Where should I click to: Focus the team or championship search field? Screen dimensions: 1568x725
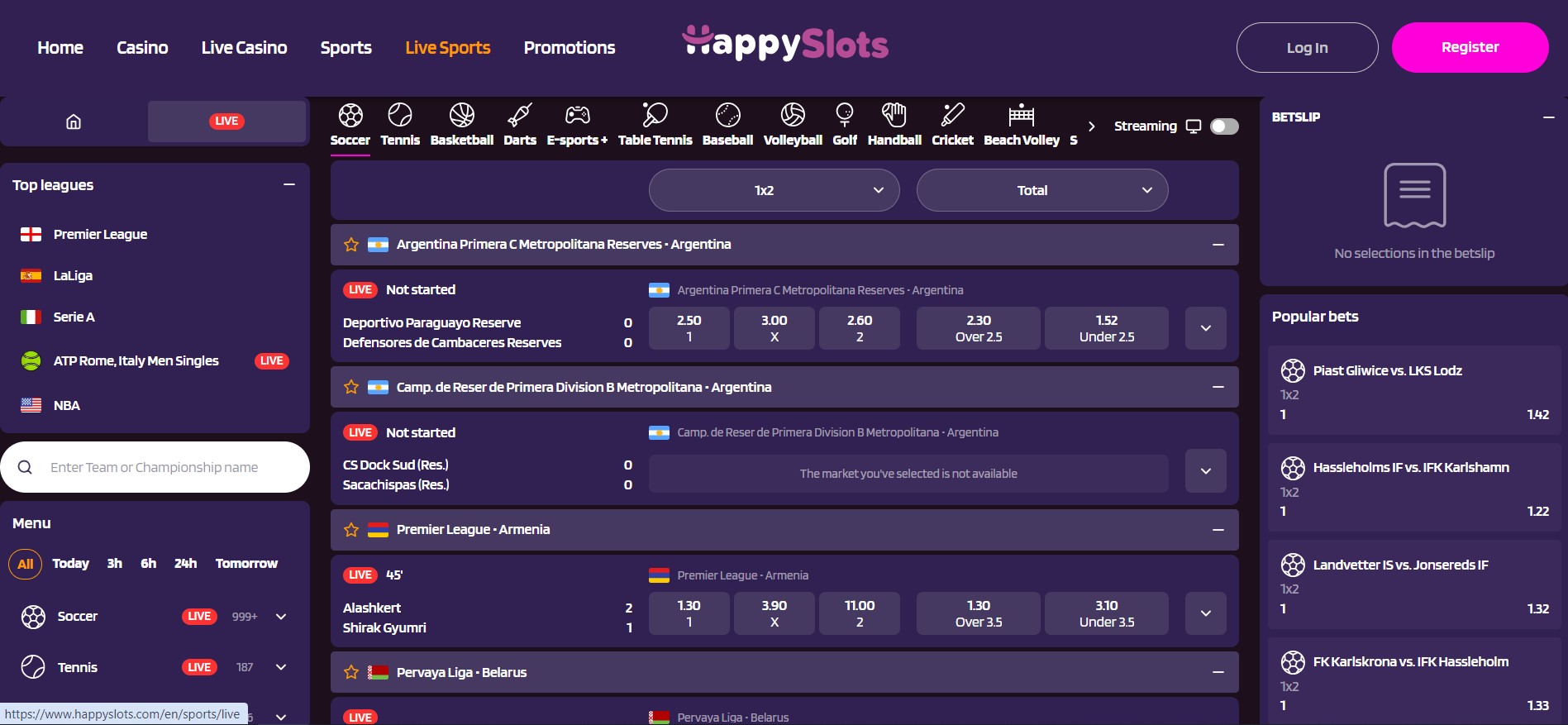(x=155, y=467)
